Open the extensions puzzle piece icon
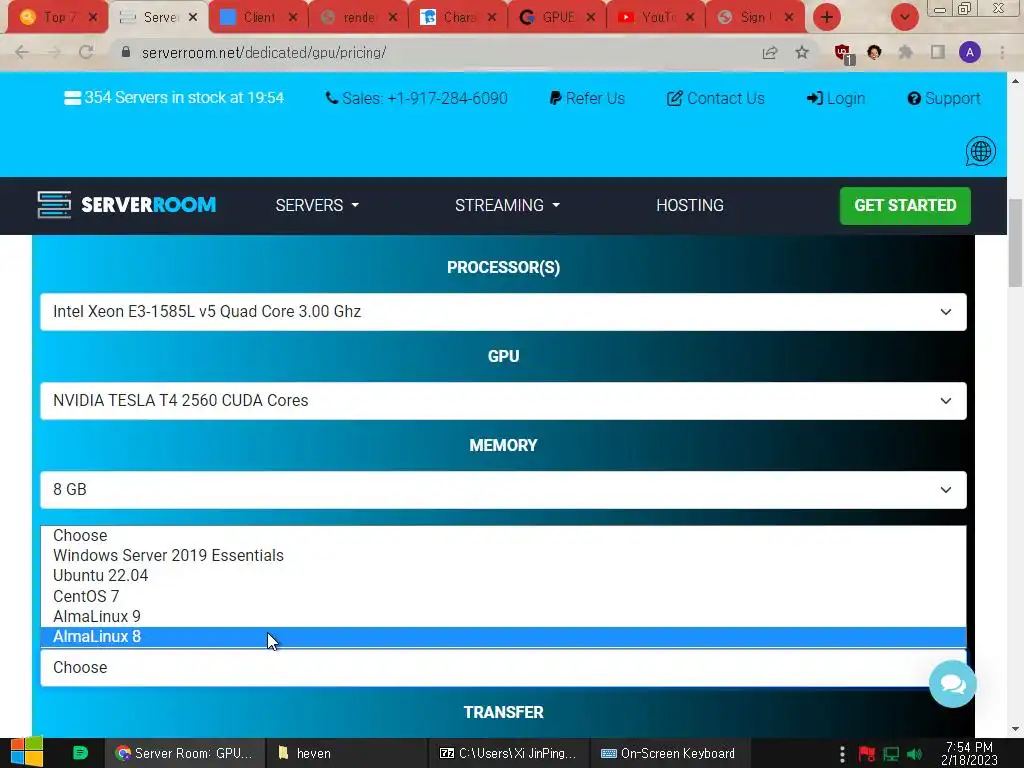The height and width of the screenshot is (768, 1024). pyautogui.click(x=906, y=52)
